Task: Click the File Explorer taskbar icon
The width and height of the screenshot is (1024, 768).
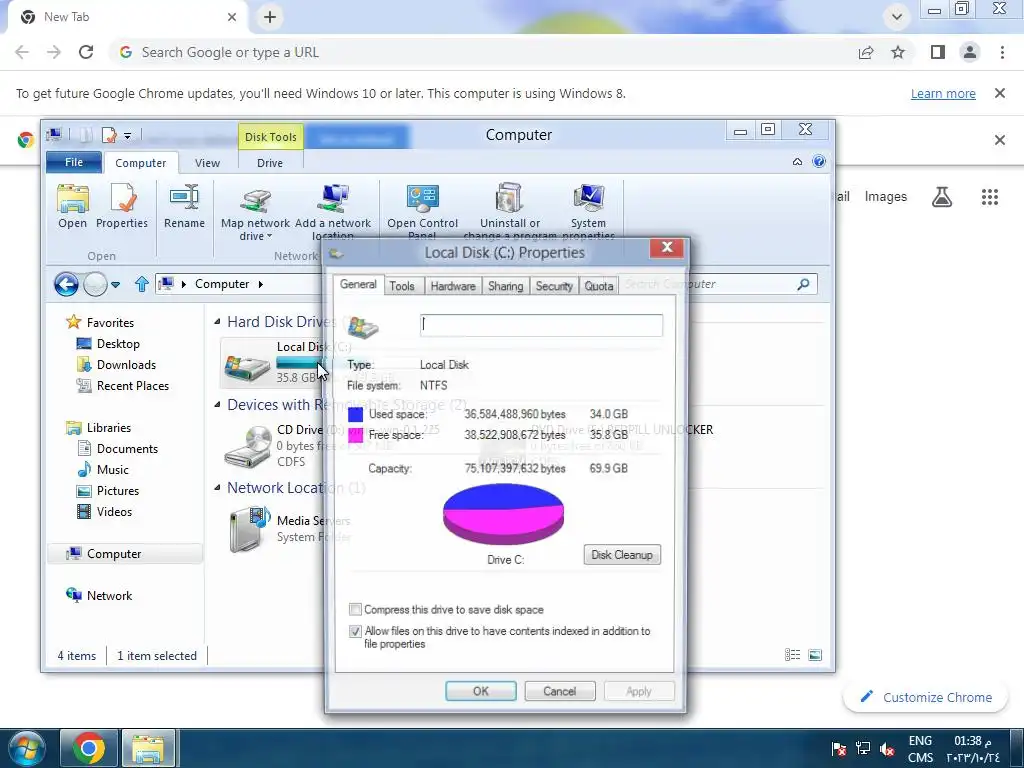Action: pyautogui.click(x=149, y=748)
